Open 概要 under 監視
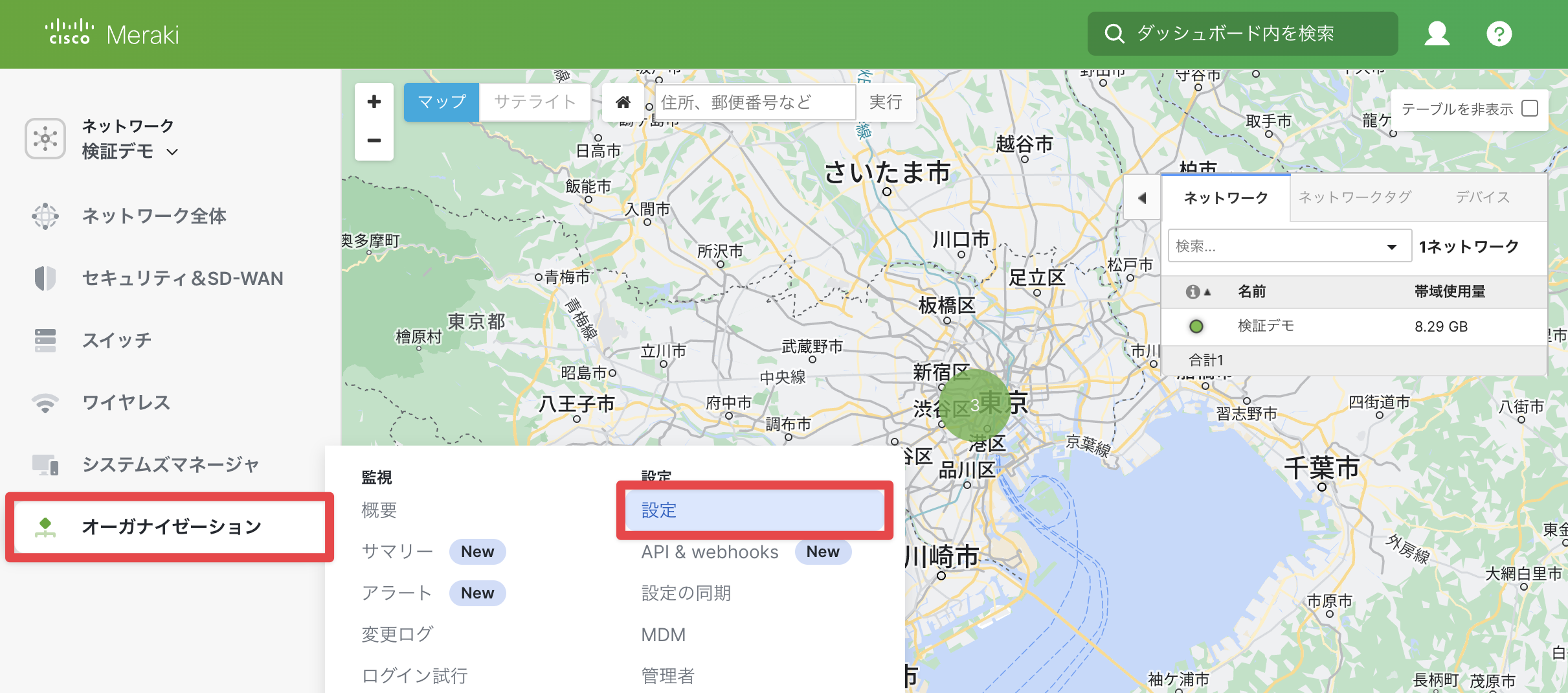This screenshot has height=693, width=1568. pos(379,510)
